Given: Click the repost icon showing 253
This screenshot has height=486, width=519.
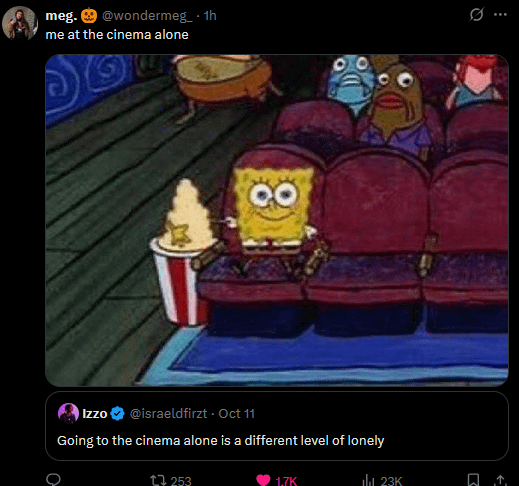Looking at the screenshot, I should tap(156, 480).
